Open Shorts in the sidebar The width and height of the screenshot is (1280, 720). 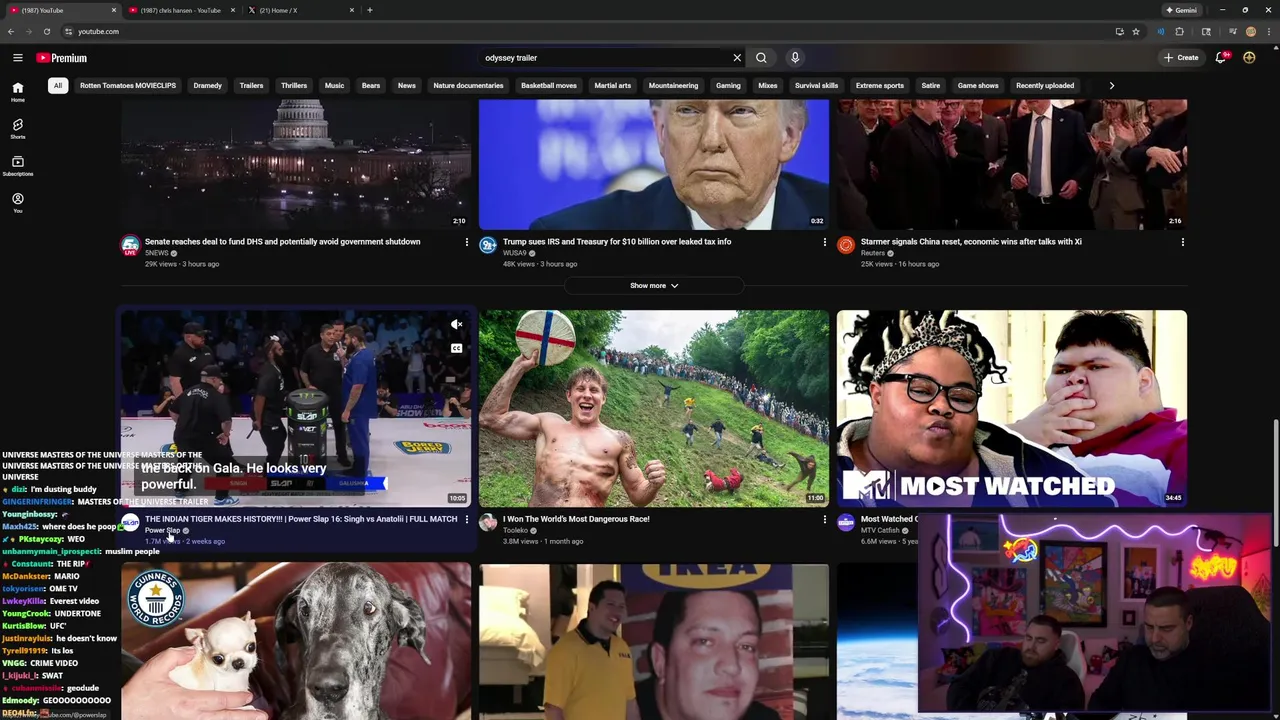pos(17,129)
